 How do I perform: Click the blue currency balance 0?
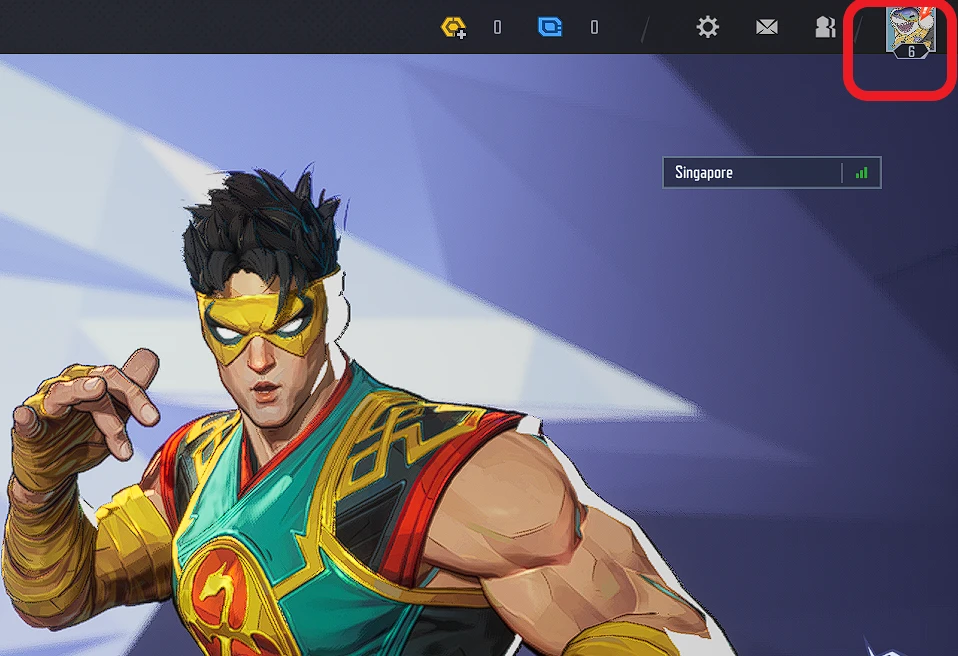594,27
